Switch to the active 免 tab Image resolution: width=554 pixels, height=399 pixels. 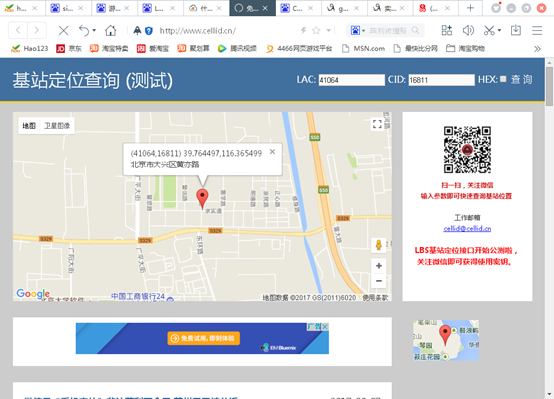252,8
